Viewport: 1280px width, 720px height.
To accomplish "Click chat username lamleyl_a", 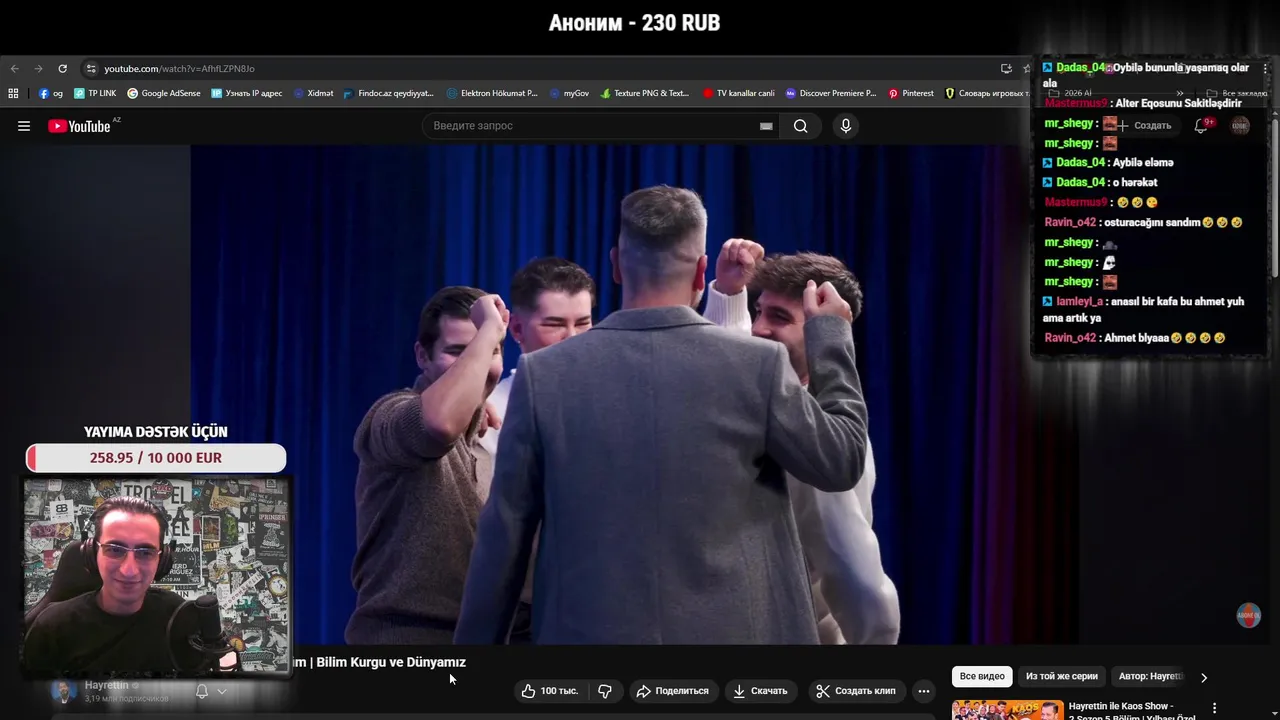I will tap(1080, 301).
